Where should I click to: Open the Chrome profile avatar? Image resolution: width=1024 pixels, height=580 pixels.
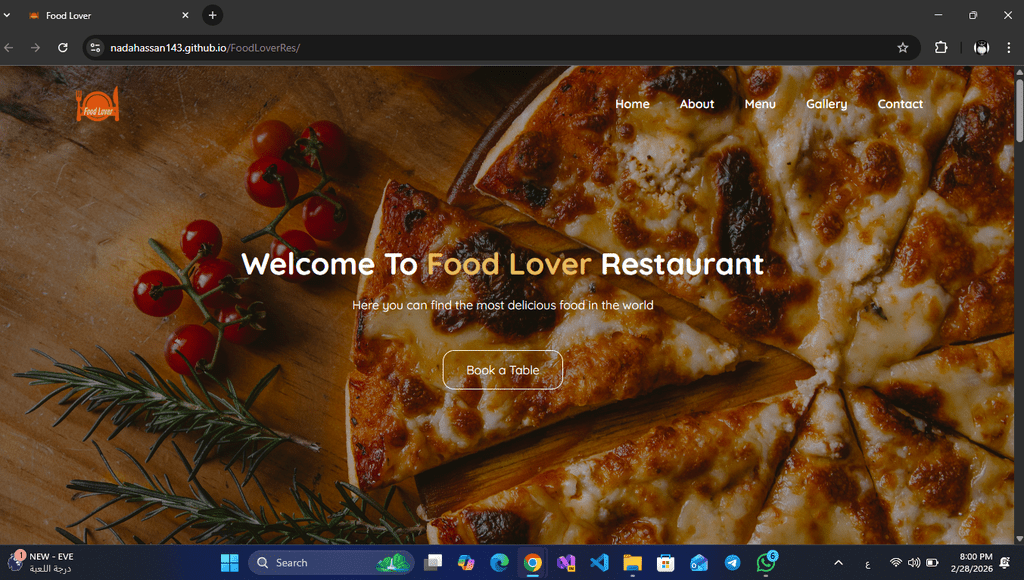tap(981, 47)
